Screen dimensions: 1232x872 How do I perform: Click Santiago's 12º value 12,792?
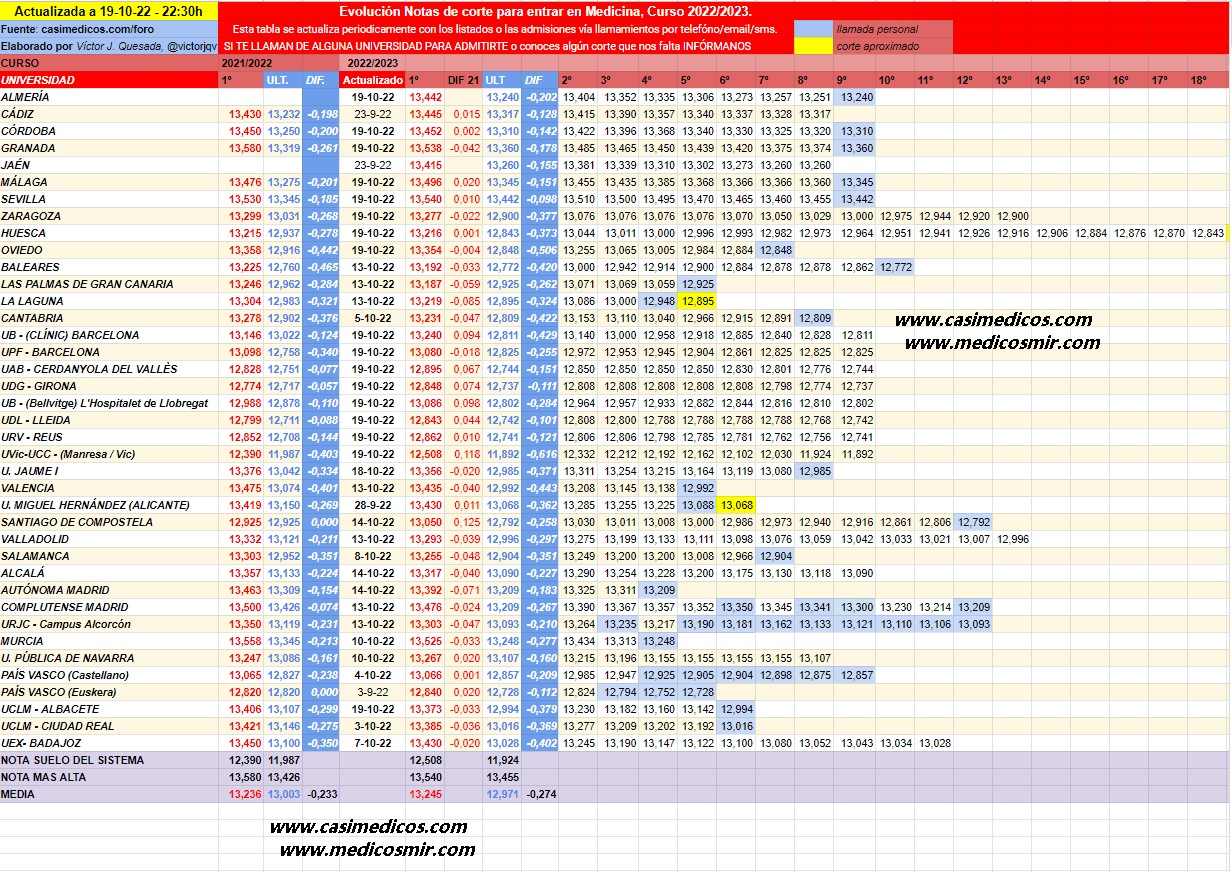pyautogui.click(x=973, y=522)
